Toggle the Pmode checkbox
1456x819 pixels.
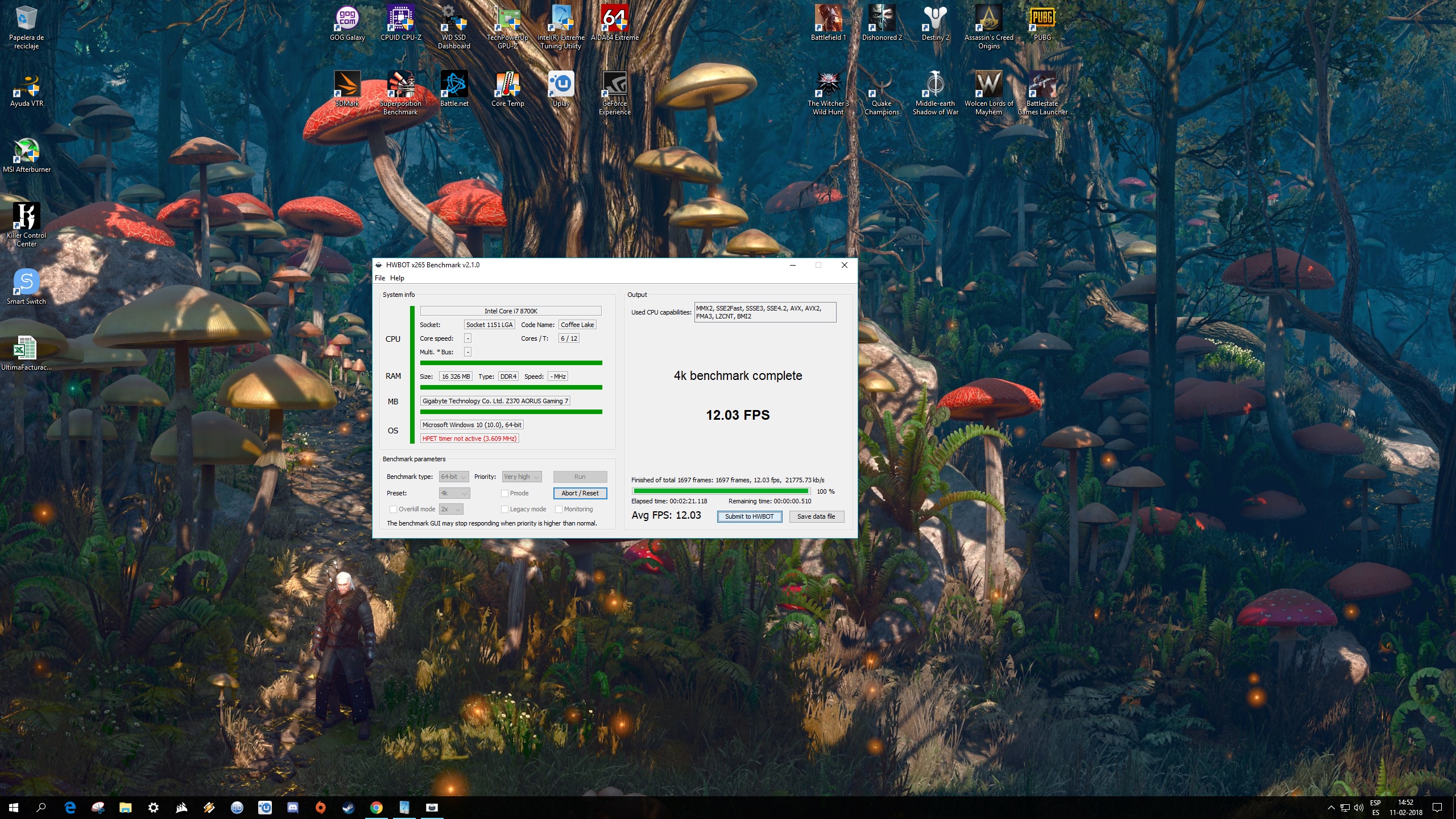(x=504, y=493)
